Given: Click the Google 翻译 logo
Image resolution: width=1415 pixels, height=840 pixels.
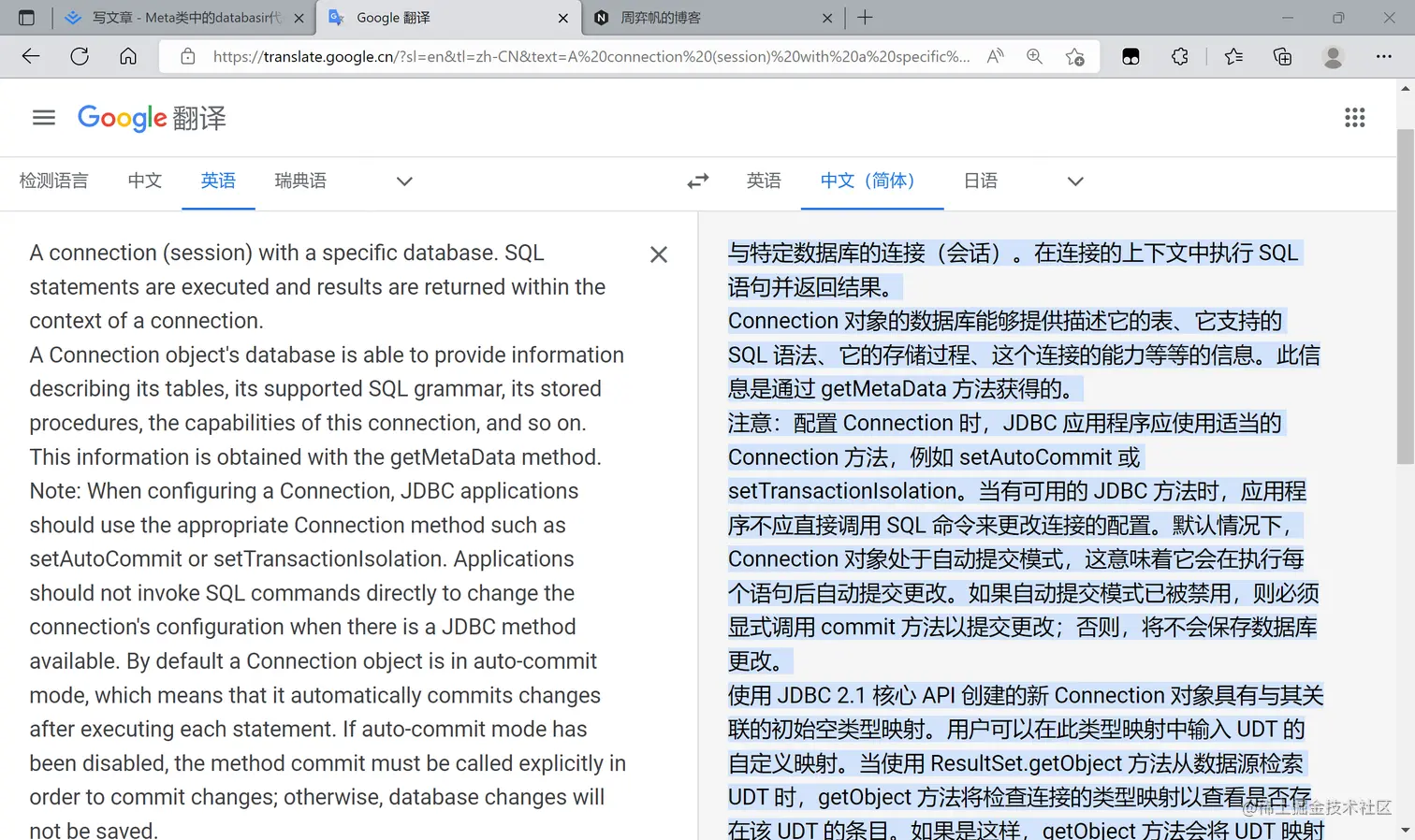Looking at the screenshot, I should tap(152, 118).
